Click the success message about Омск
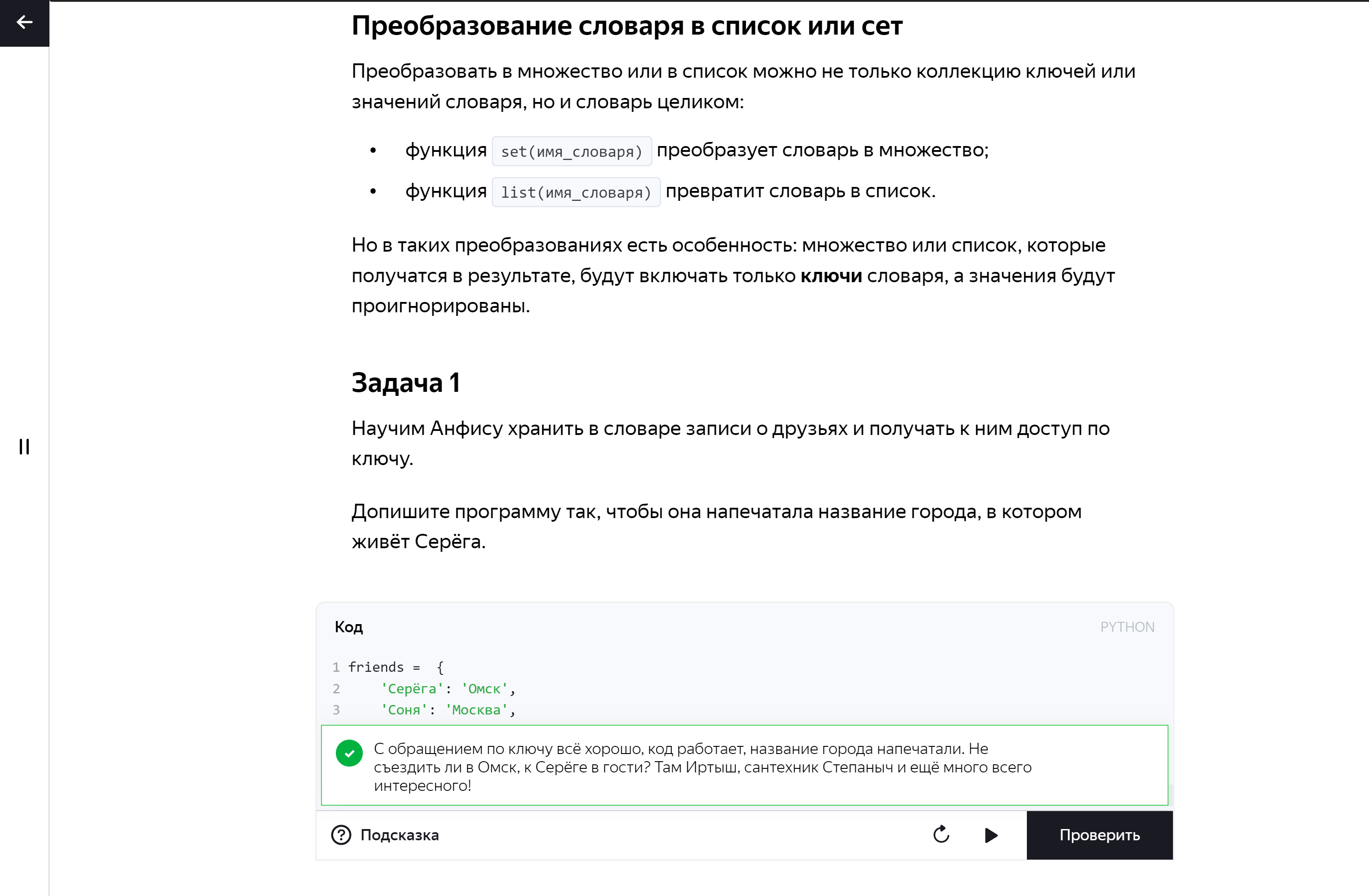1369x896 pixels. coord(702,767)
